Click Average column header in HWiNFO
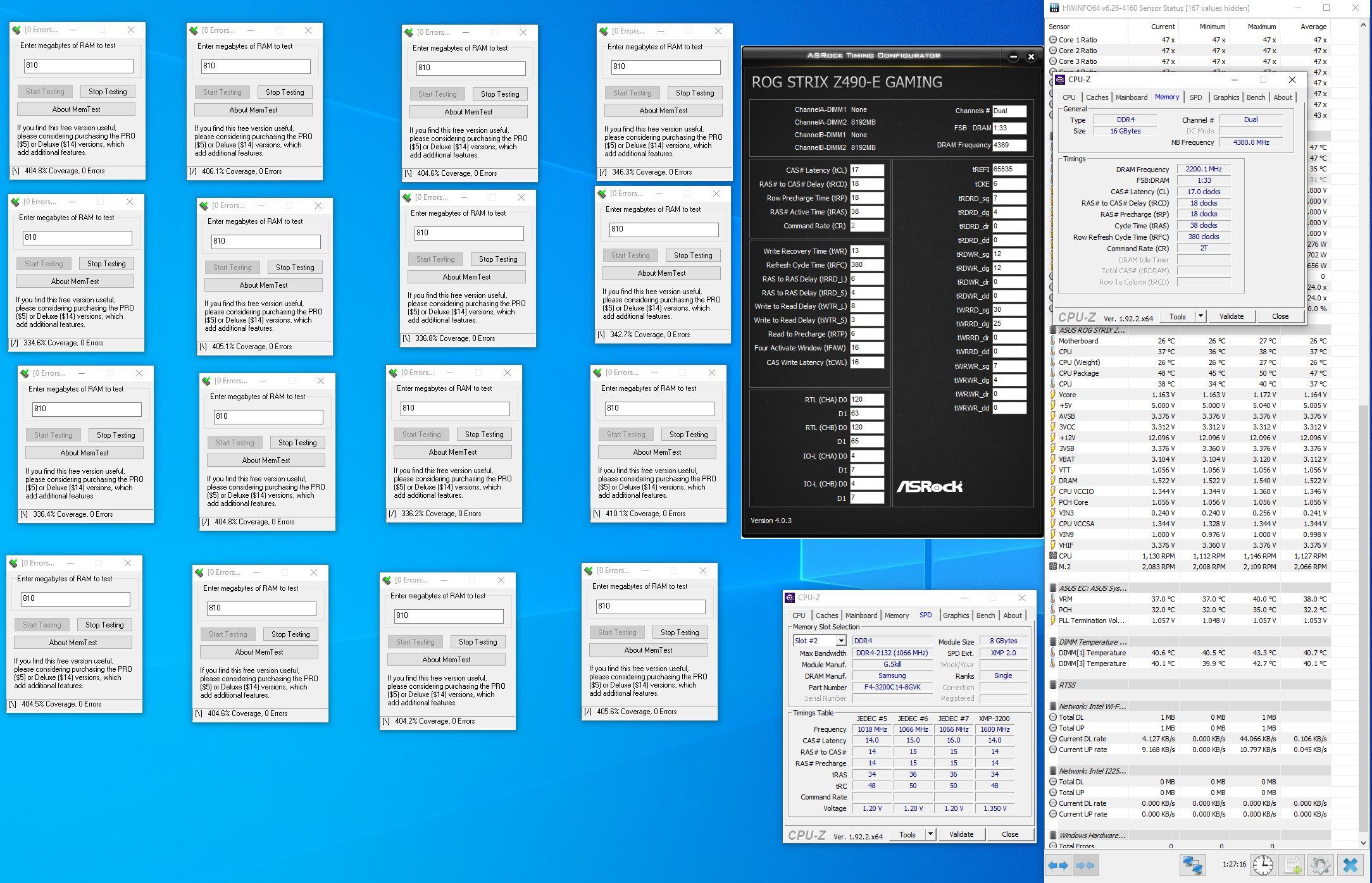Image resolution: width=1372 pixels, height=883 pixels. coord(1305,27)
